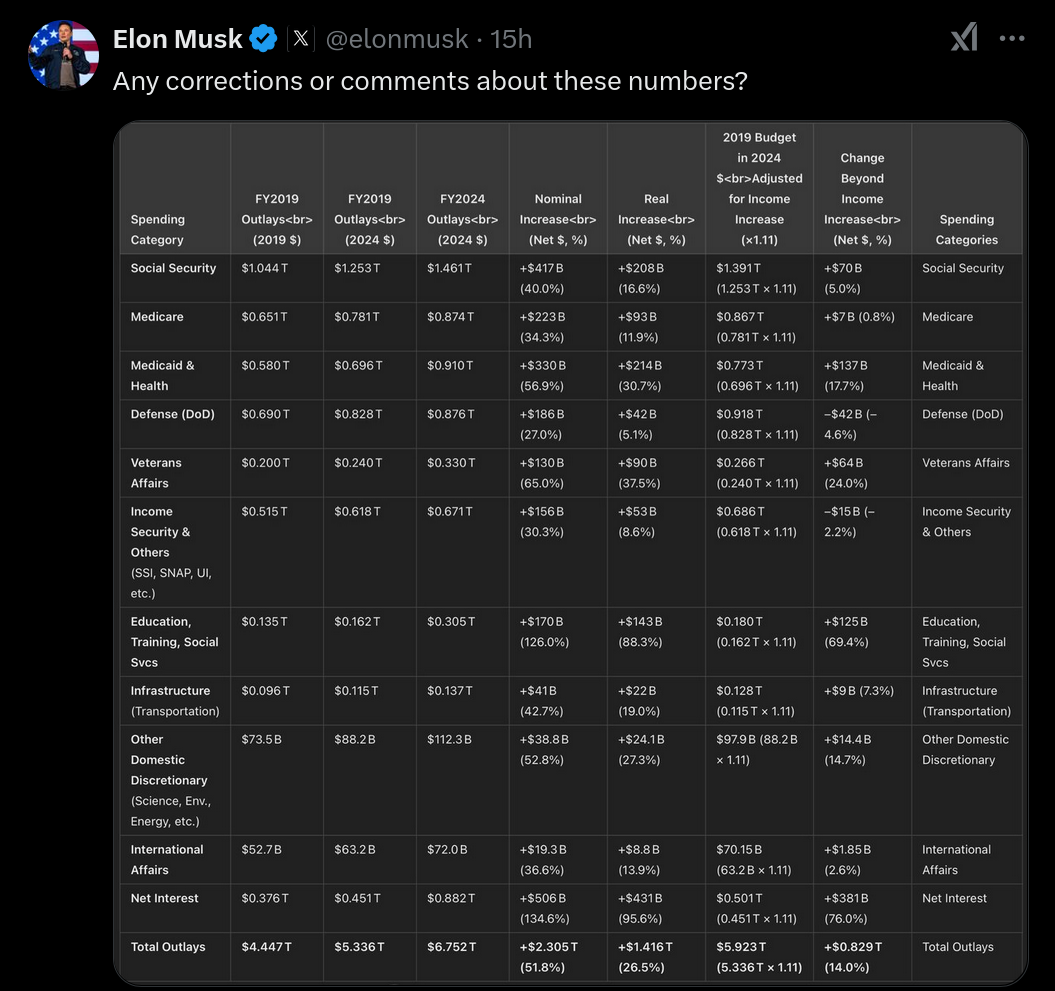Viewport: 1055px width, 991px height.
Task: Click the blue verified checkmark badge
Action: coord(263,38)
